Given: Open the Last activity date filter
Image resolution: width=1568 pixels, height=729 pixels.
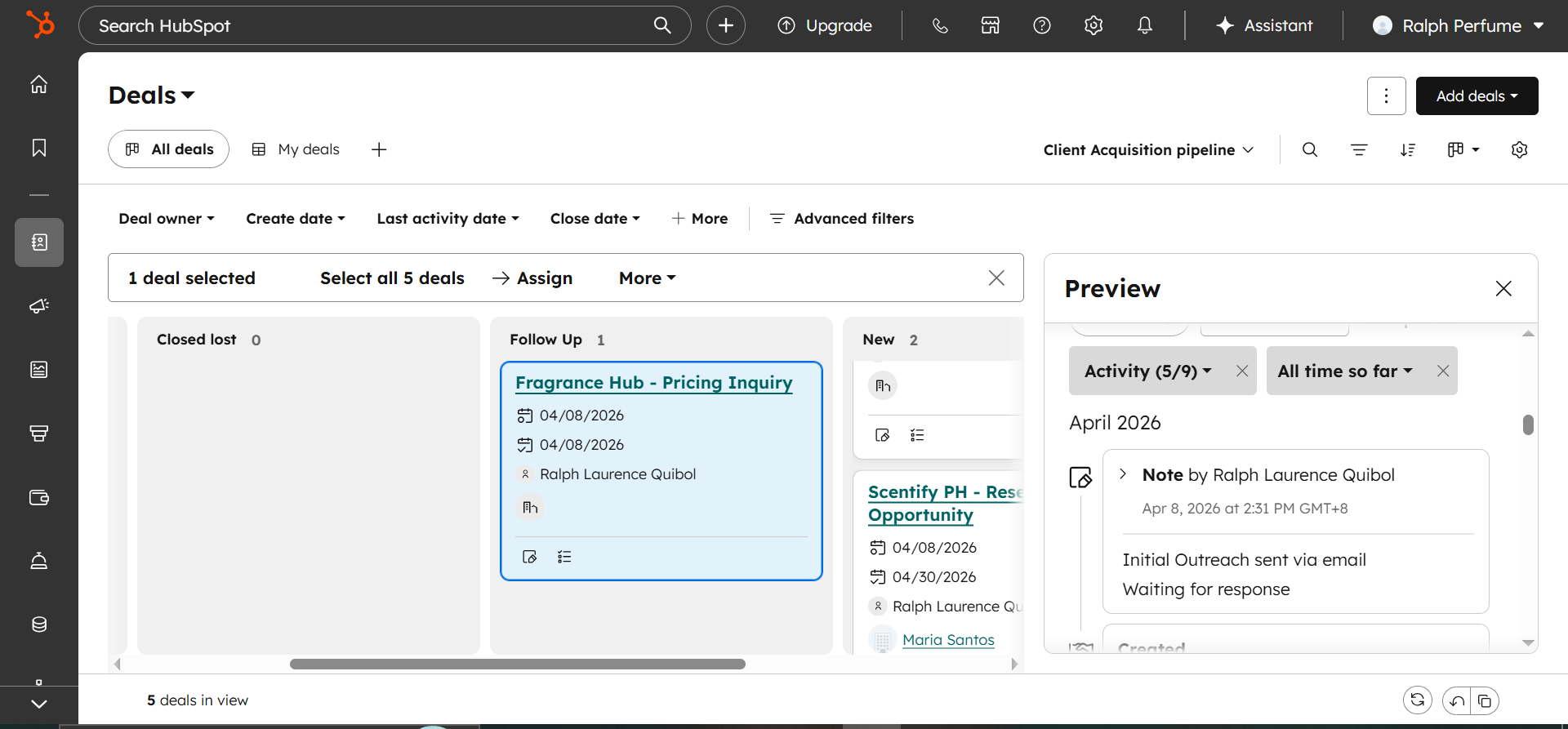Looking at the screenshot, I should click(448, 219).
